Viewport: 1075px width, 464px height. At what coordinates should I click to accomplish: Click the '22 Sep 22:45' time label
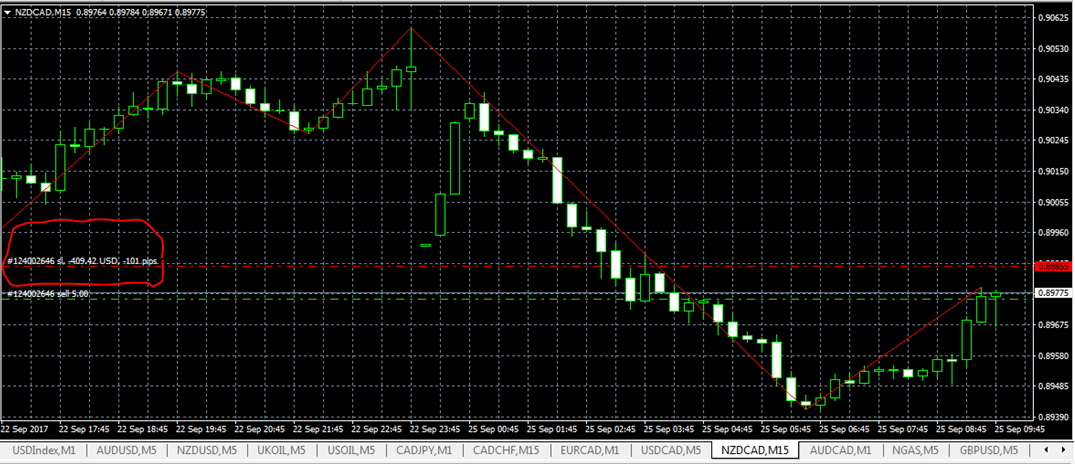[376, 428]
